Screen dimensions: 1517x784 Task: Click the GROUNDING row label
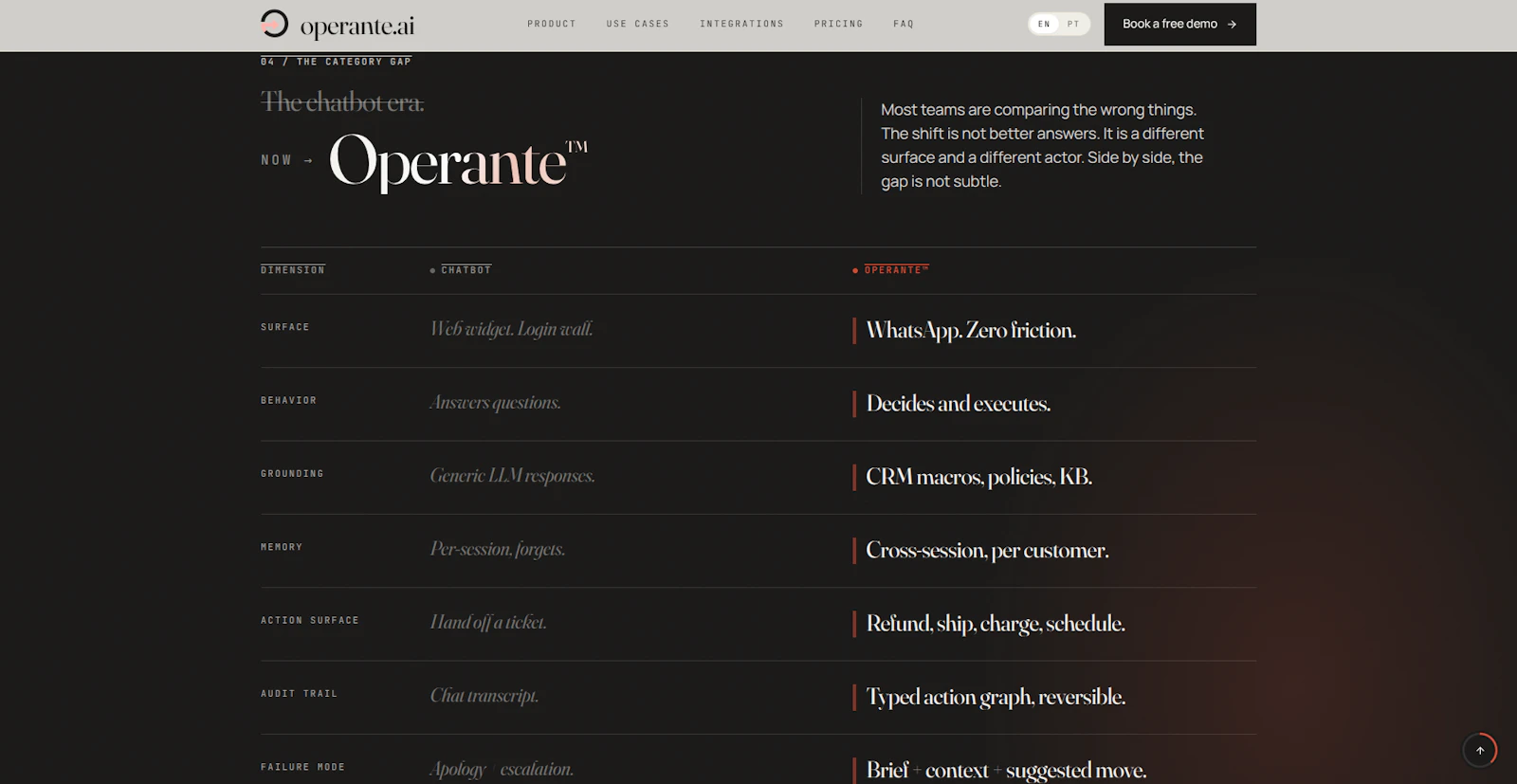pyautogui.click(x=292, y=473)
